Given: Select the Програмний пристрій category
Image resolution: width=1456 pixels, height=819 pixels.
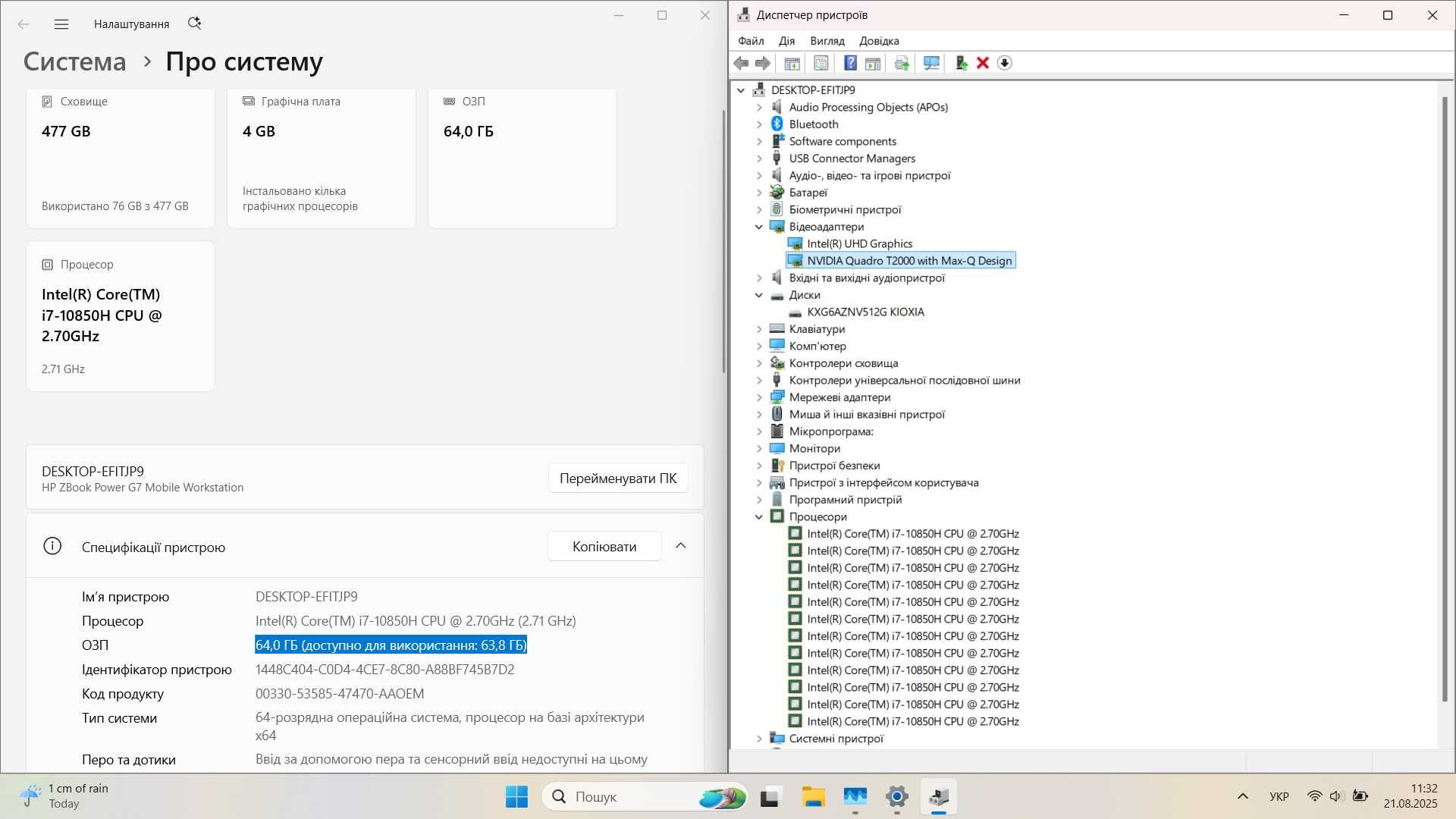Looking at the screenshot, I should coord(846,500).
